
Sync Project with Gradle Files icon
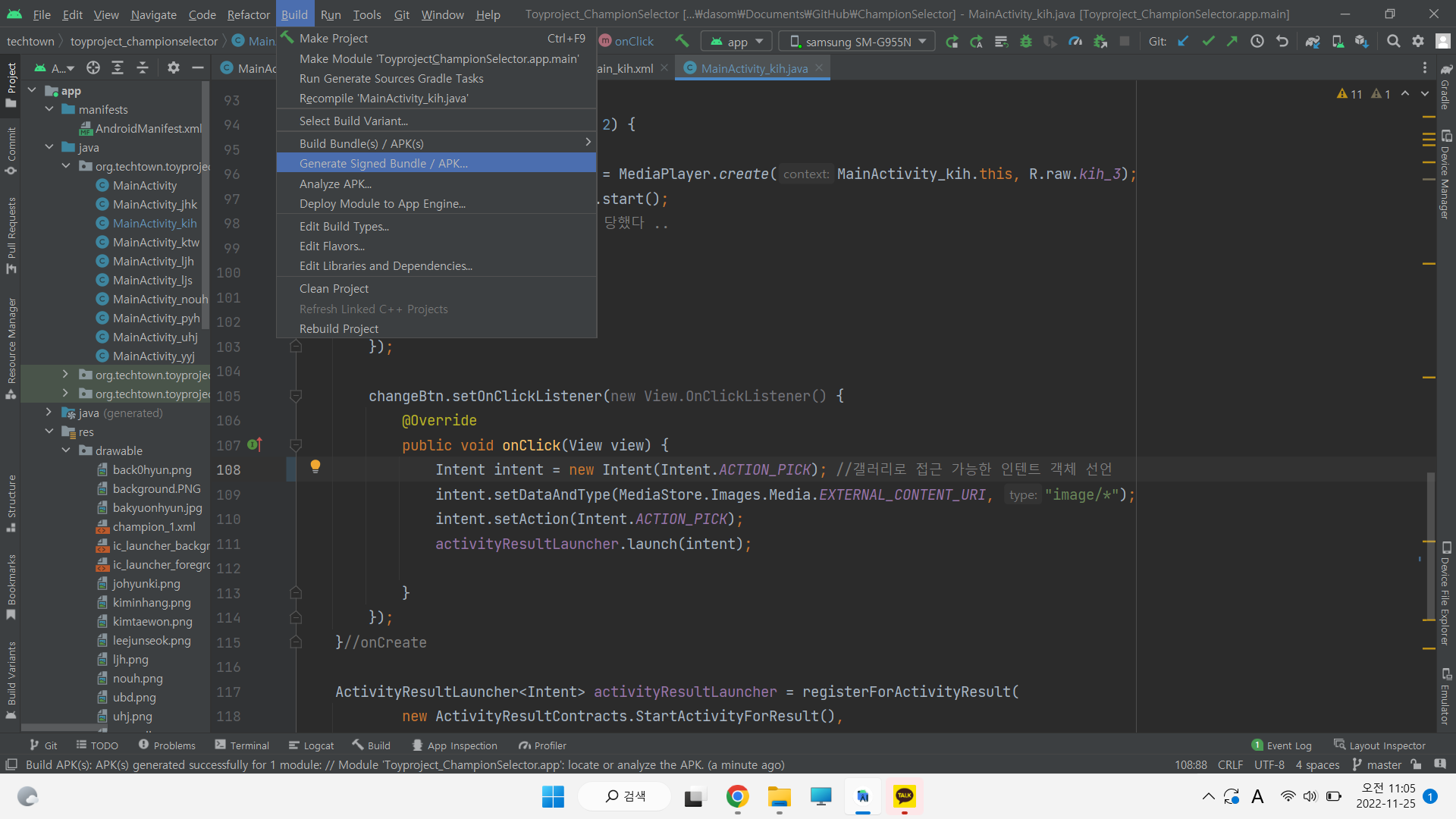(x=1313, y=41)
